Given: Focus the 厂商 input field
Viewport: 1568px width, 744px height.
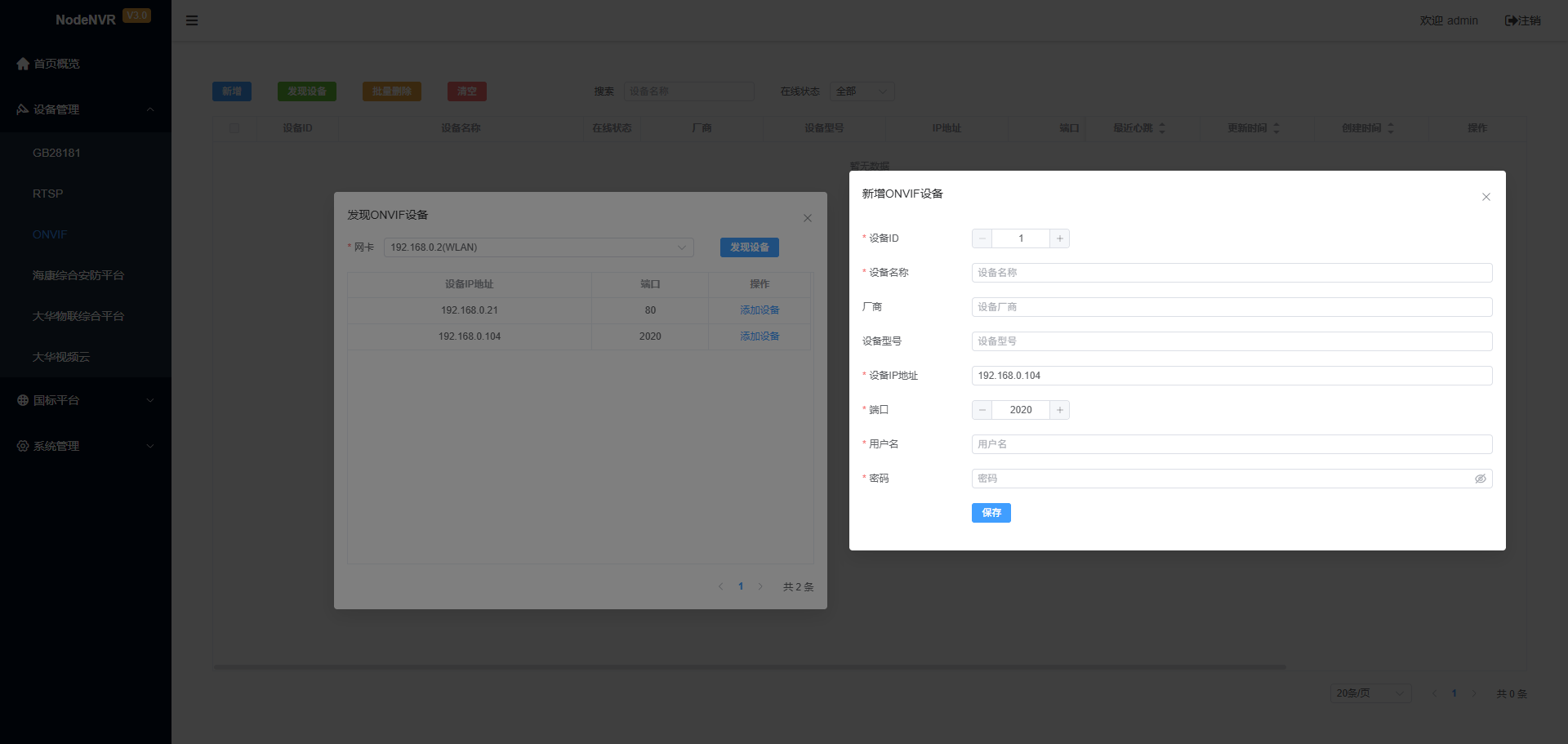Looking at the screenshot, I should [x=1232, y=307].
